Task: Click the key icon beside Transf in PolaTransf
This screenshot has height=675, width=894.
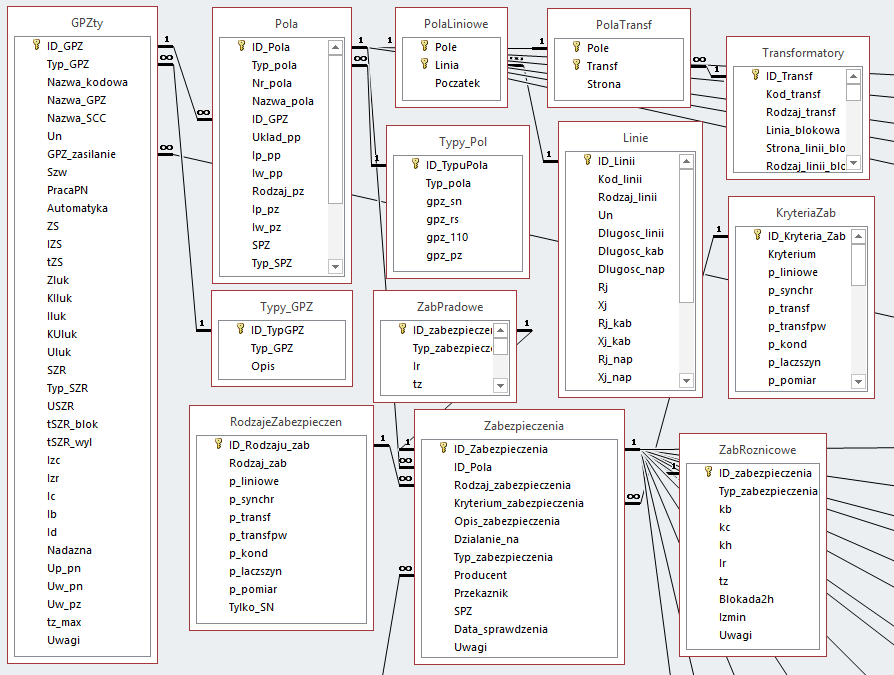Action: (577, 65)
